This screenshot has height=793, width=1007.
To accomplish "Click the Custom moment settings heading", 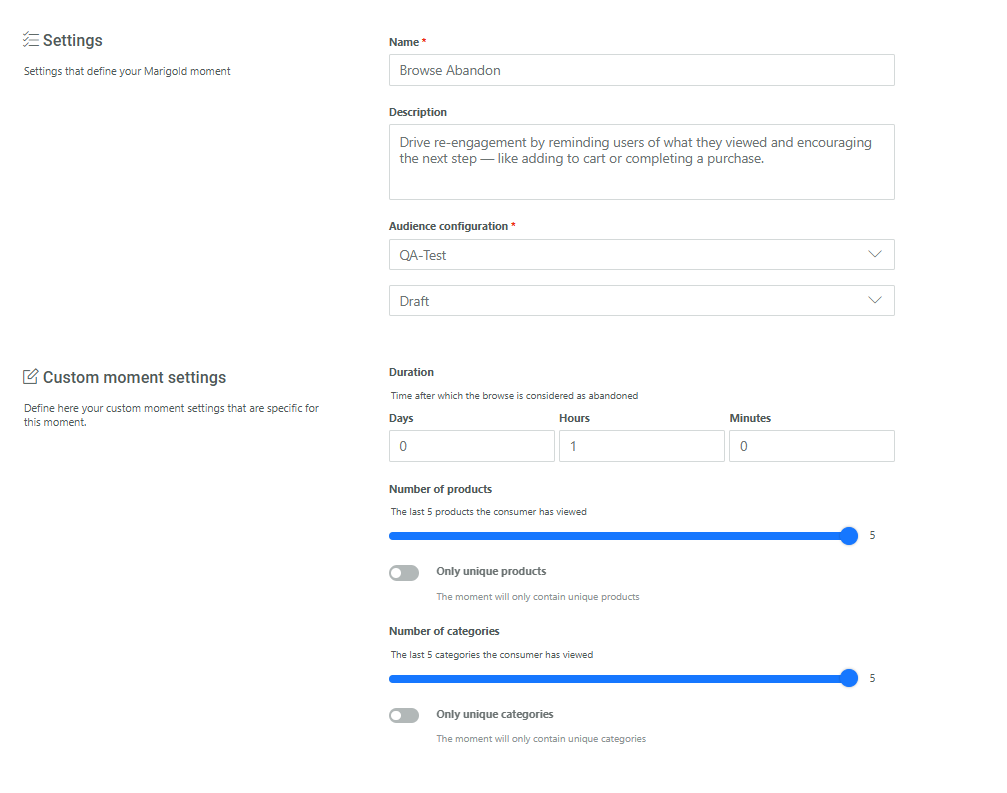I will tap(134, 378).
